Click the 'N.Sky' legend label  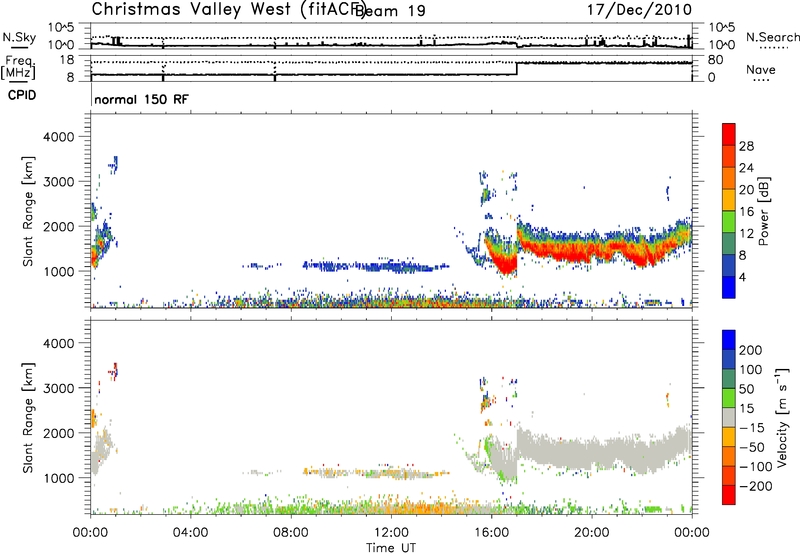(x=19, y=37)
